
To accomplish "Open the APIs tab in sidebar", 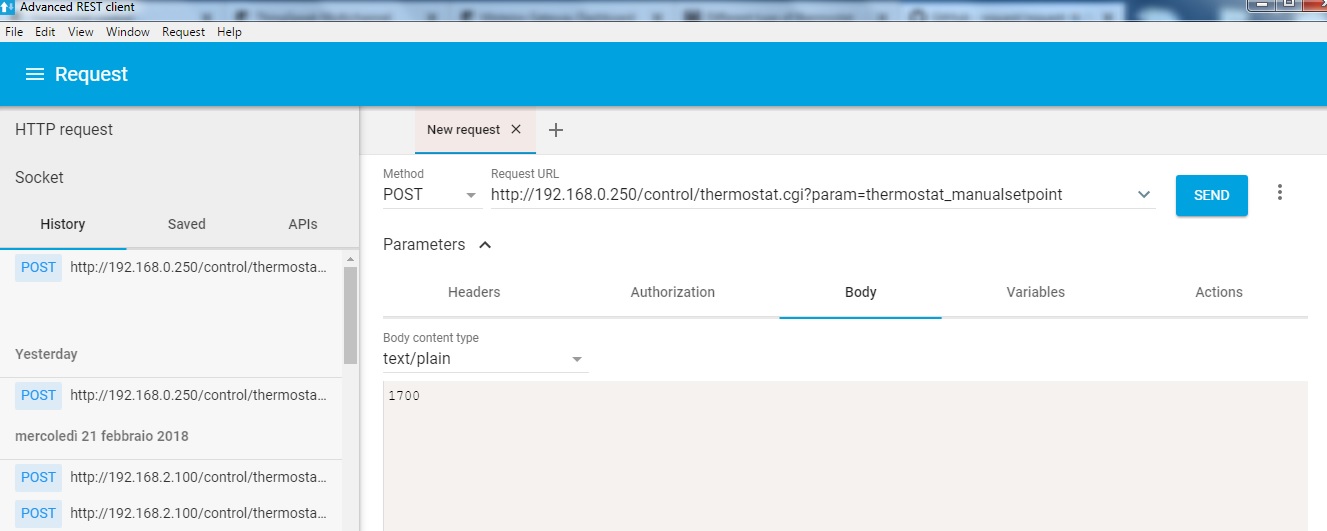I will click(302, 224).
